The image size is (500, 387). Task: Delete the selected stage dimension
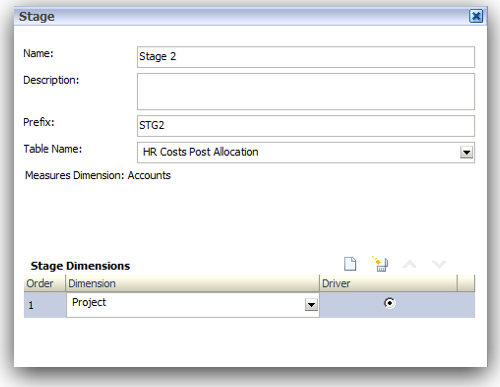coord(380,264)
